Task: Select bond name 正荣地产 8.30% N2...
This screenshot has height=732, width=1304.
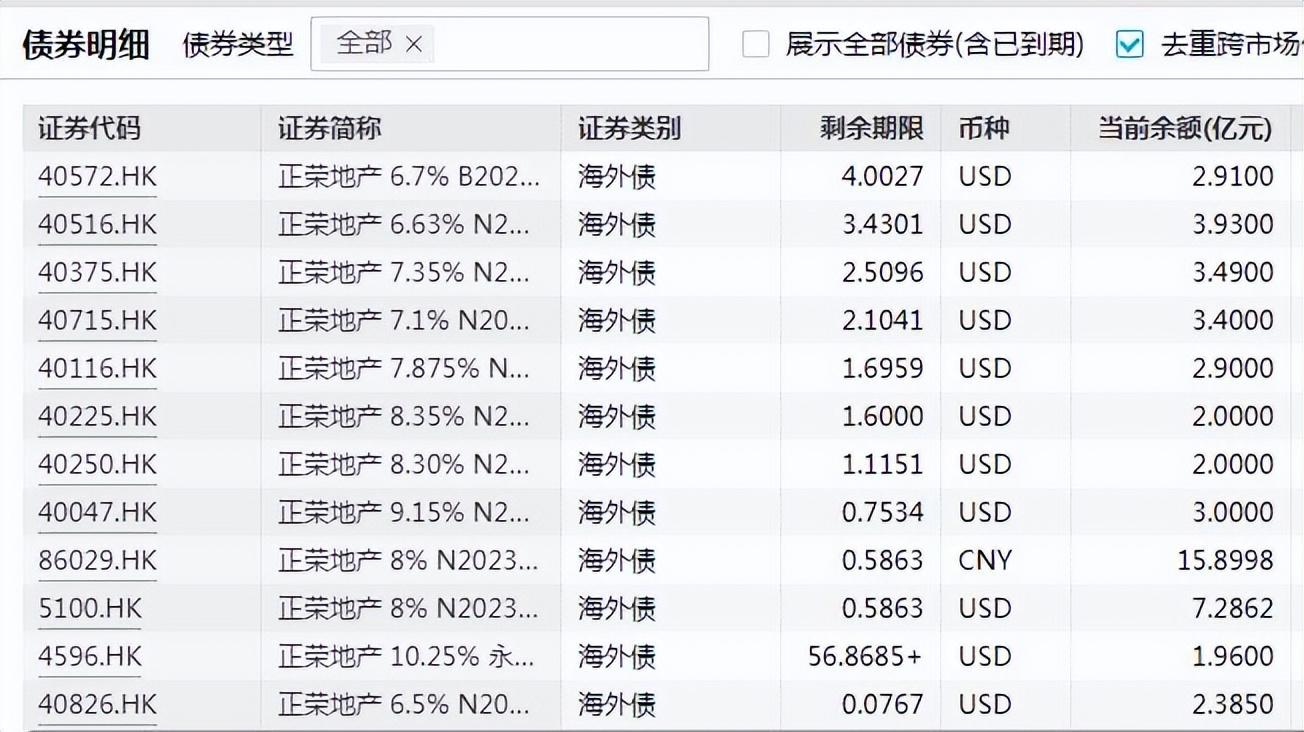Action: coord(404,465)
